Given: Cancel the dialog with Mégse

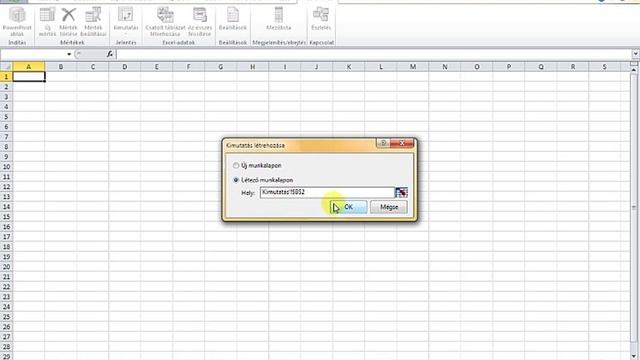Looking at the screenshot, I should pyautogui.click(x=389, y=207).
